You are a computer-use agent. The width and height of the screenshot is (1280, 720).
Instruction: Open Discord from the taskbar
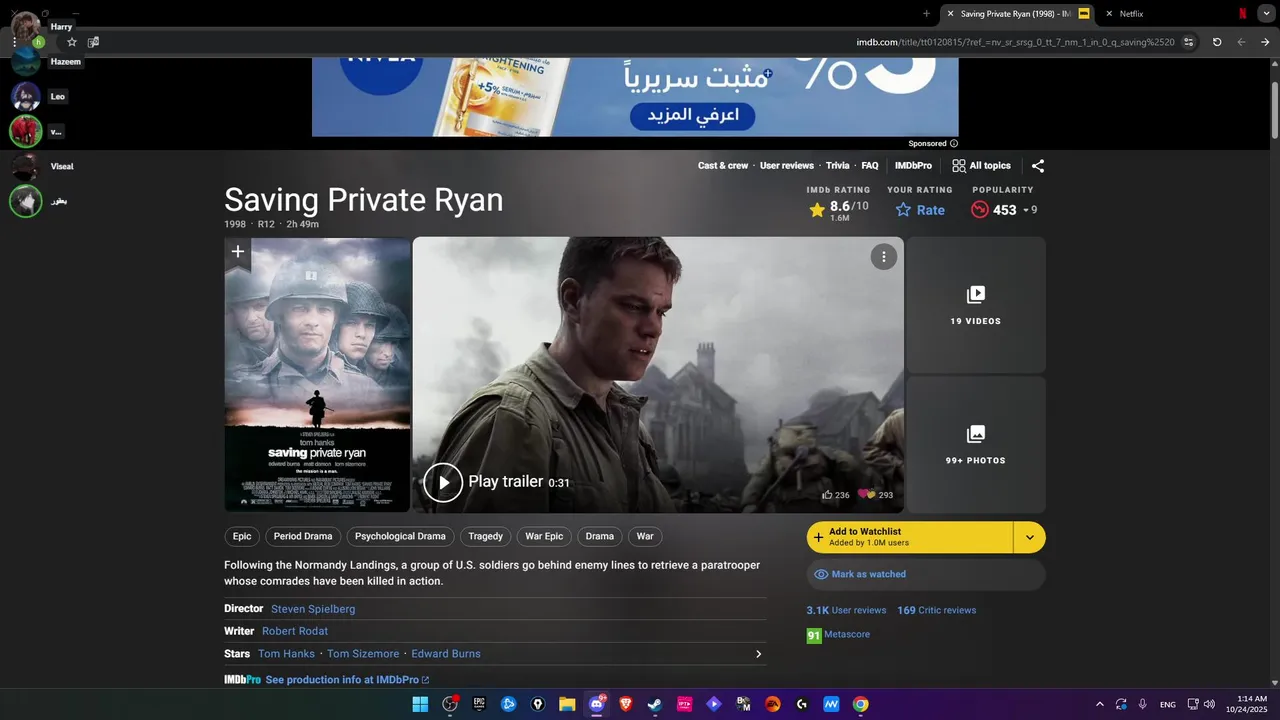click(x=597, y=704)
